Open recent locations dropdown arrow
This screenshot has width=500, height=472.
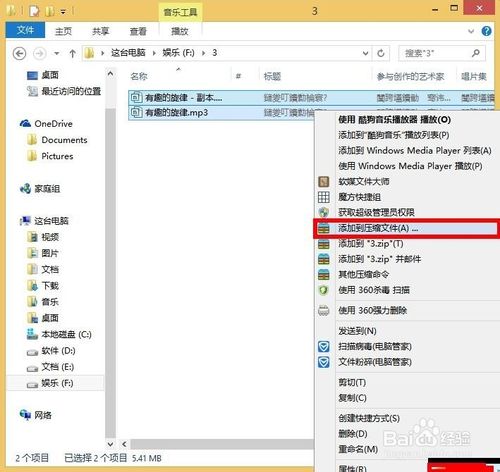57,53
